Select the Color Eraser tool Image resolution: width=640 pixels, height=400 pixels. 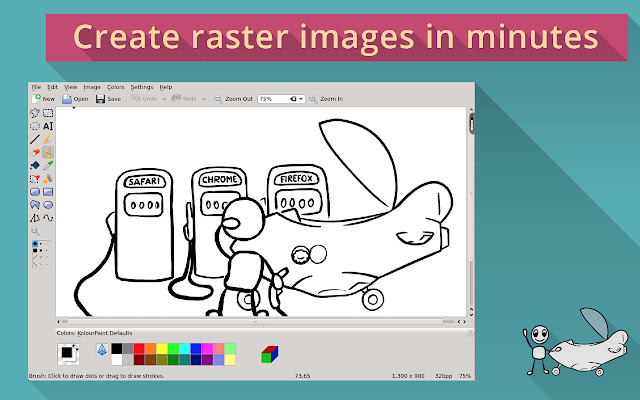pyautogui.click(x=35, y=178)
